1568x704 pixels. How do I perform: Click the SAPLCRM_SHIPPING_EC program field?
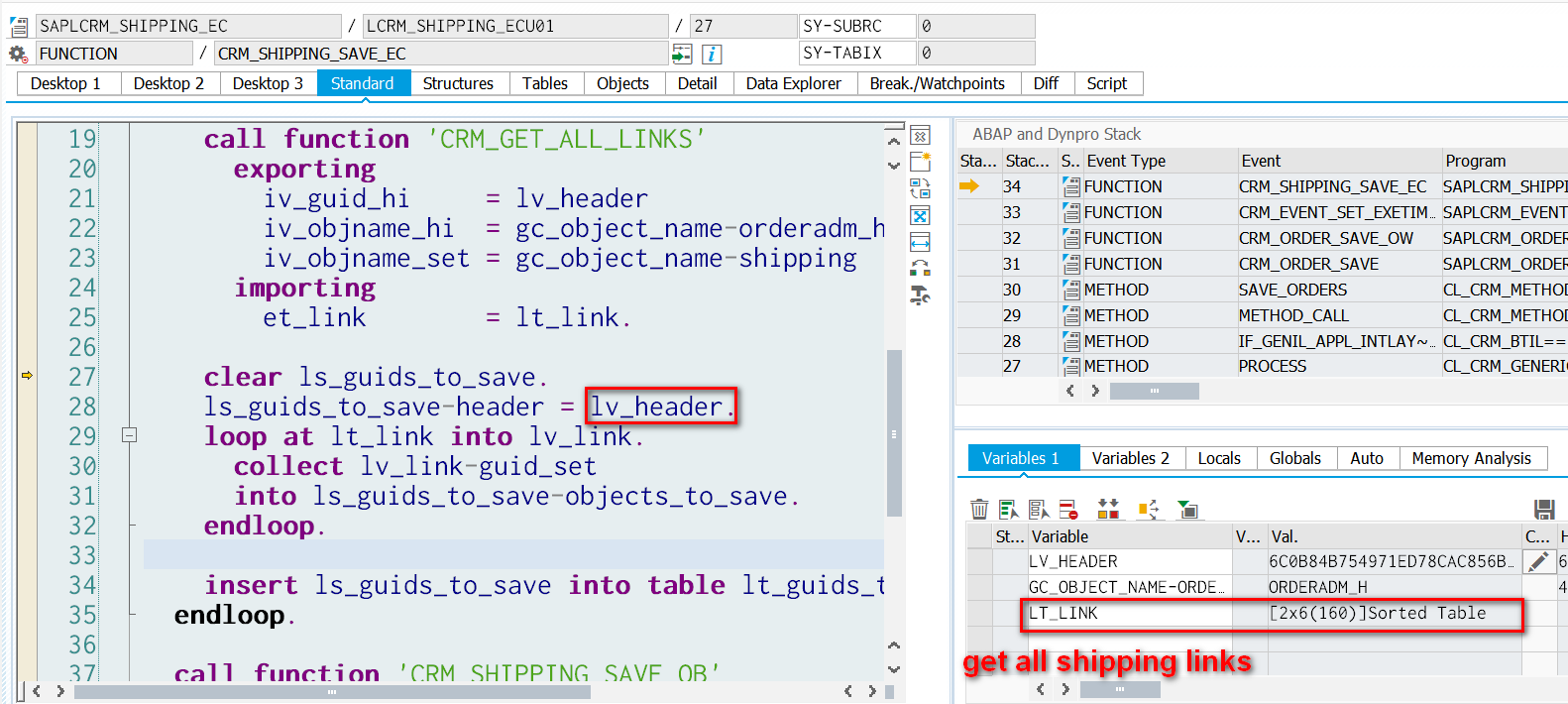188,26
